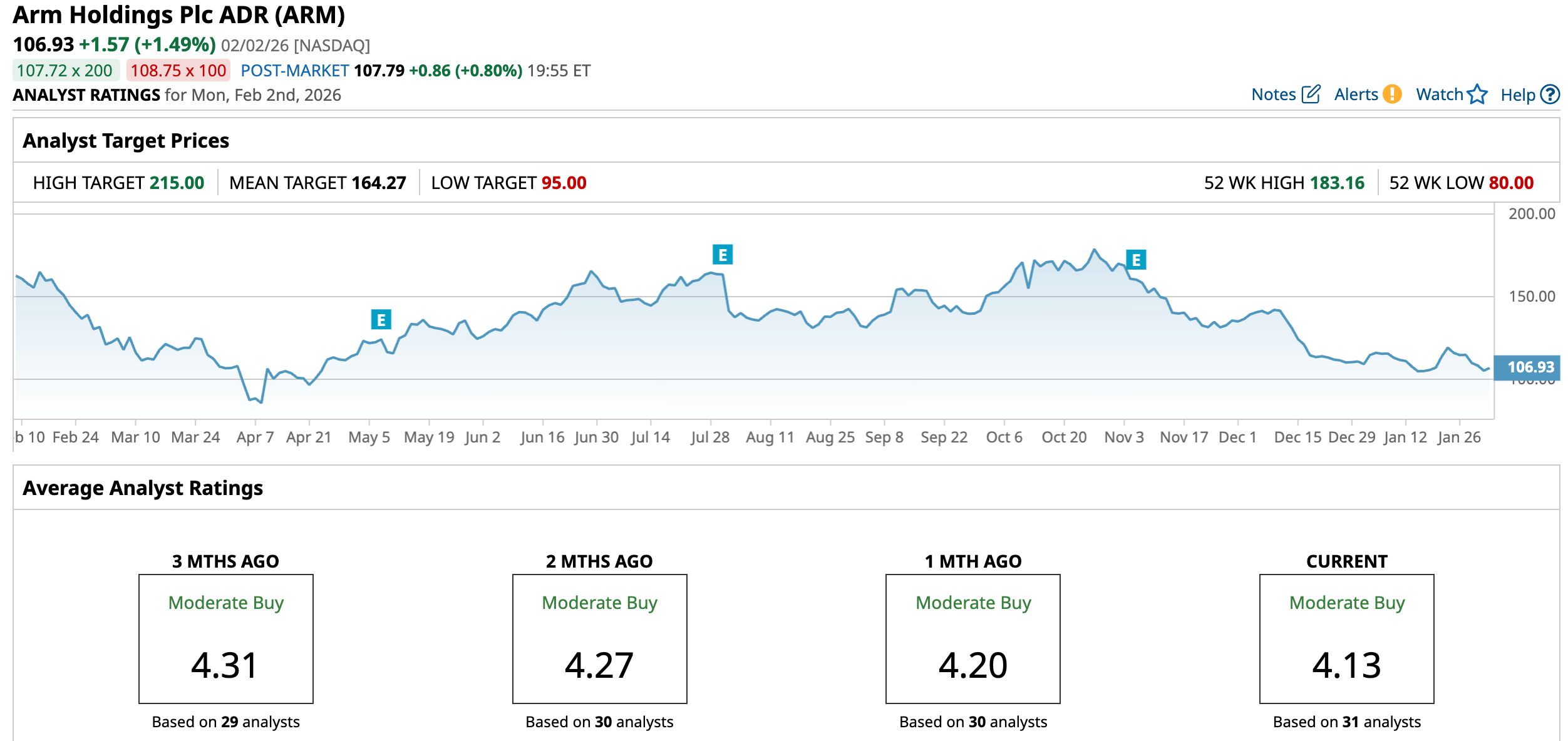
Task: Open the Alerts link
Action: [x=1356, y=95]
